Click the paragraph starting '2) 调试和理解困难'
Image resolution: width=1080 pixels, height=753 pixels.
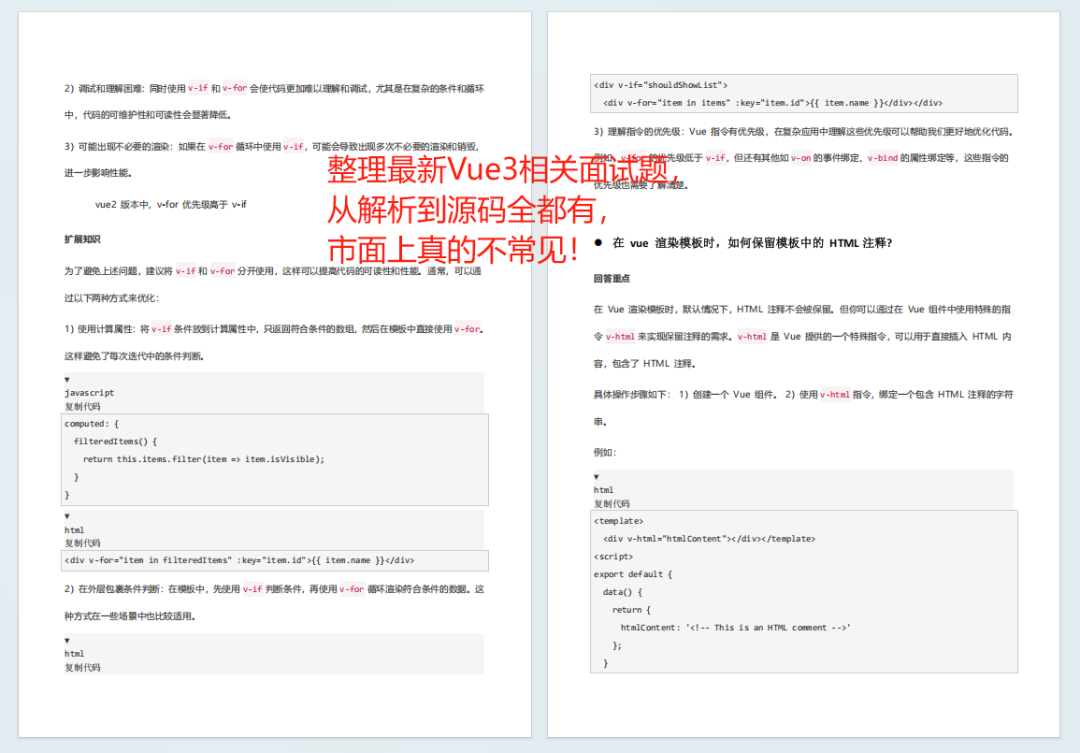[x=274, y=101]
